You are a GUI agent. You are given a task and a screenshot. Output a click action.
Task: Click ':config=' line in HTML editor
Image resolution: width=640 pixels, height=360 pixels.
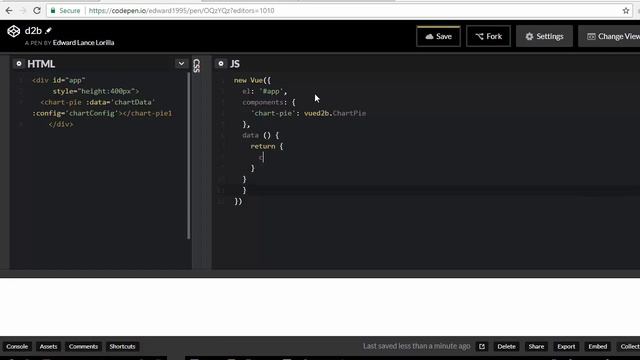pos(102,113)
